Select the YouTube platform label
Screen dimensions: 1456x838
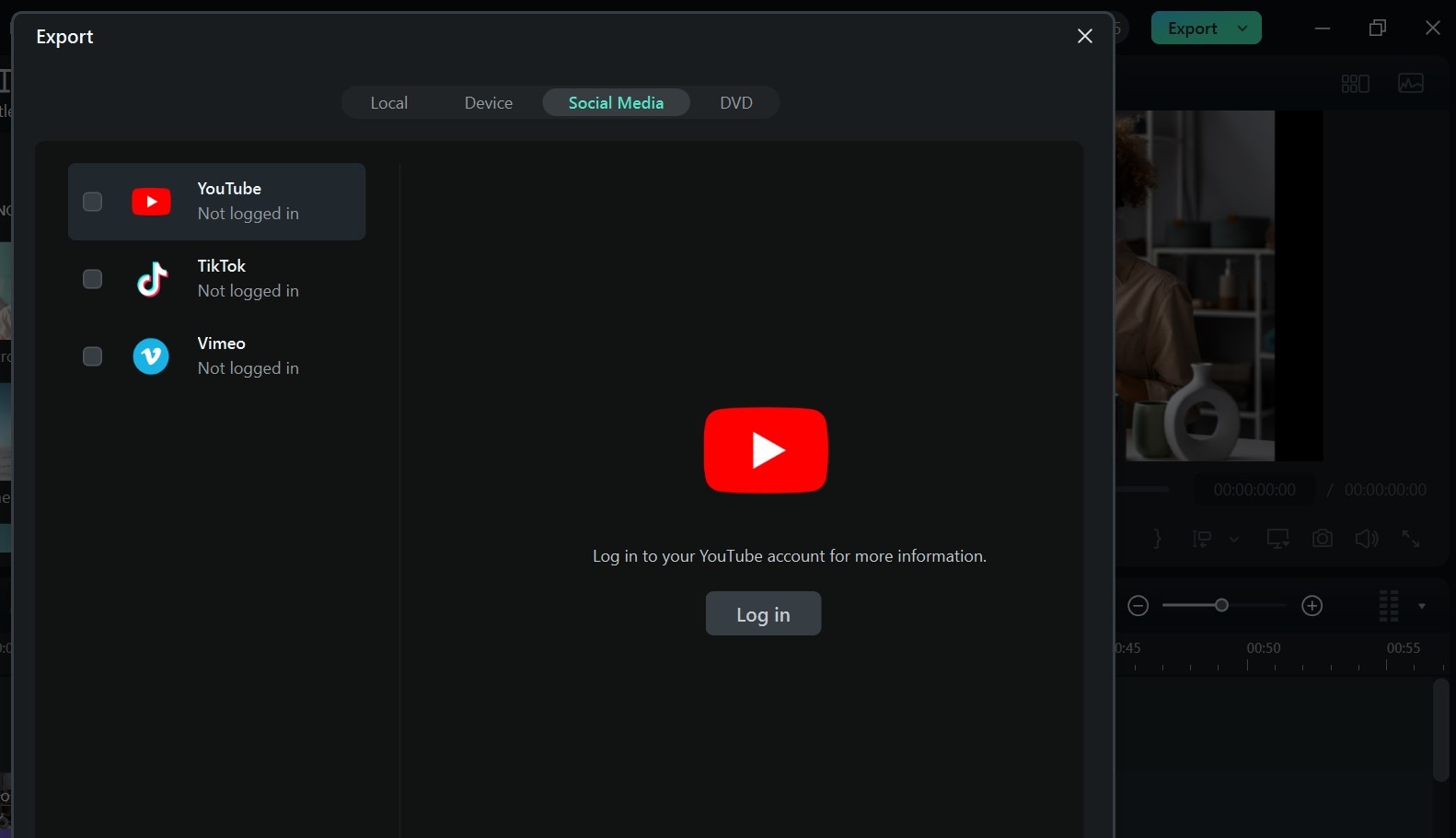point(229,188)
